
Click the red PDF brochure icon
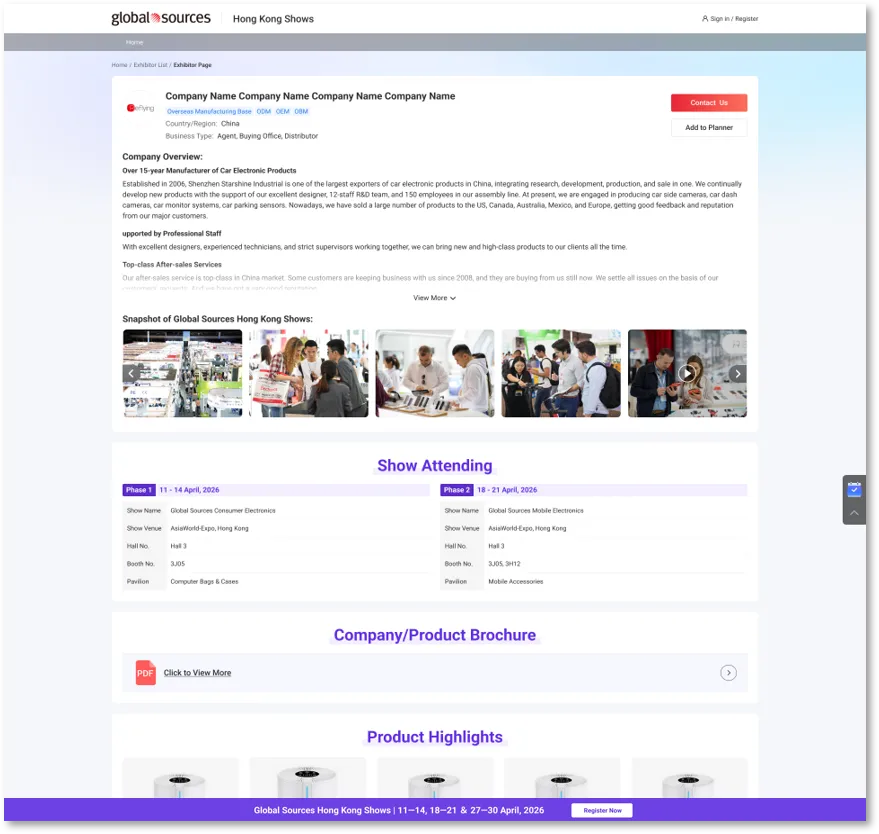pyautogui.click(x=146, y=673)
